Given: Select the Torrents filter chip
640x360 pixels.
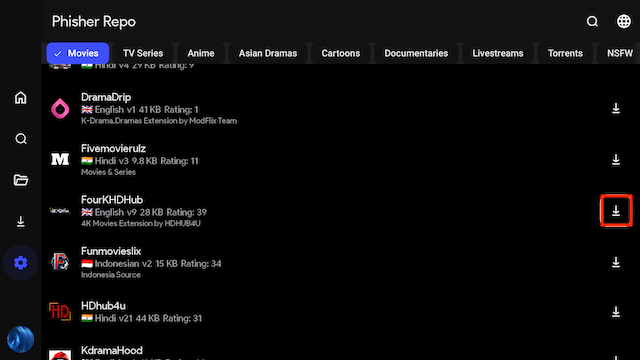Looking at the screenshot, I should [565, 53].
